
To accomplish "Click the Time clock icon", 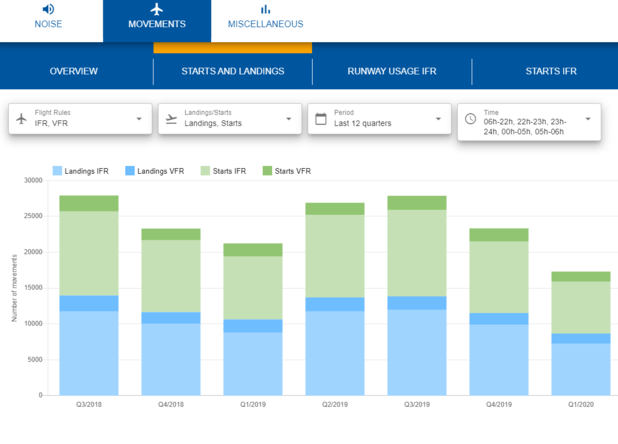I will [470, 119].
